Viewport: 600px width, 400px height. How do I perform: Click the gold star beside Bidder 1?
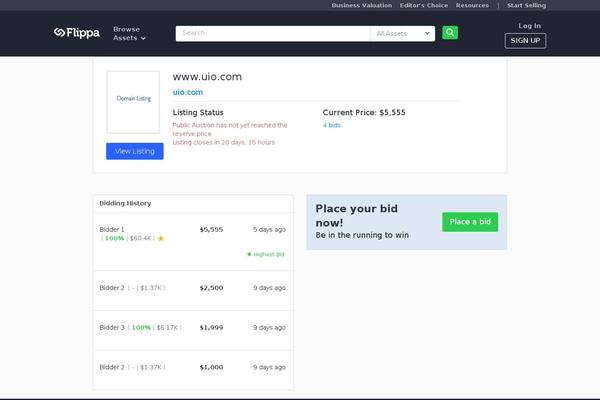tap(161, 238)
